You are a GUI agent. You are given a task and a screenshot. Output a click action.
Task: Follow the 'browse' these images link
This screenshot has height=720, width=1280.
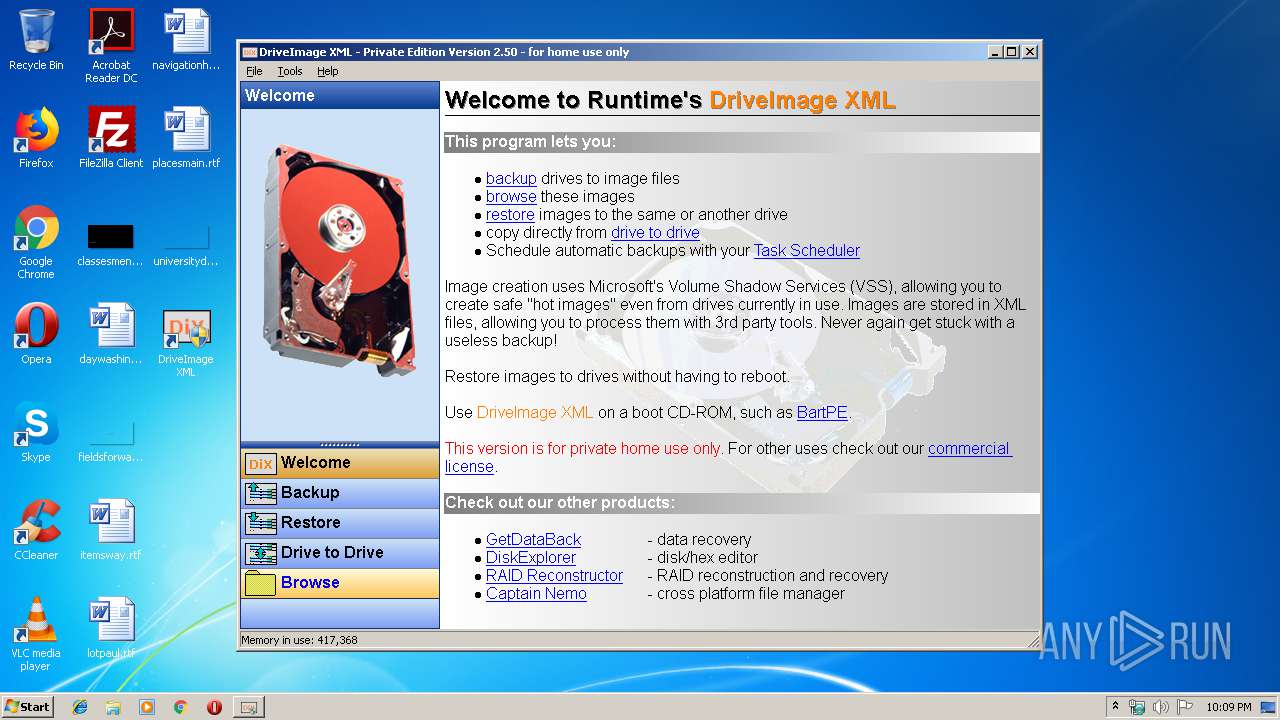point(511,197)
